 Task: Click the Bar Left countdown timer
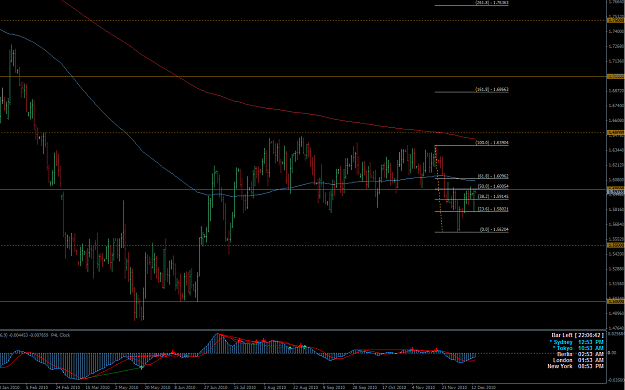click(578, 335)
